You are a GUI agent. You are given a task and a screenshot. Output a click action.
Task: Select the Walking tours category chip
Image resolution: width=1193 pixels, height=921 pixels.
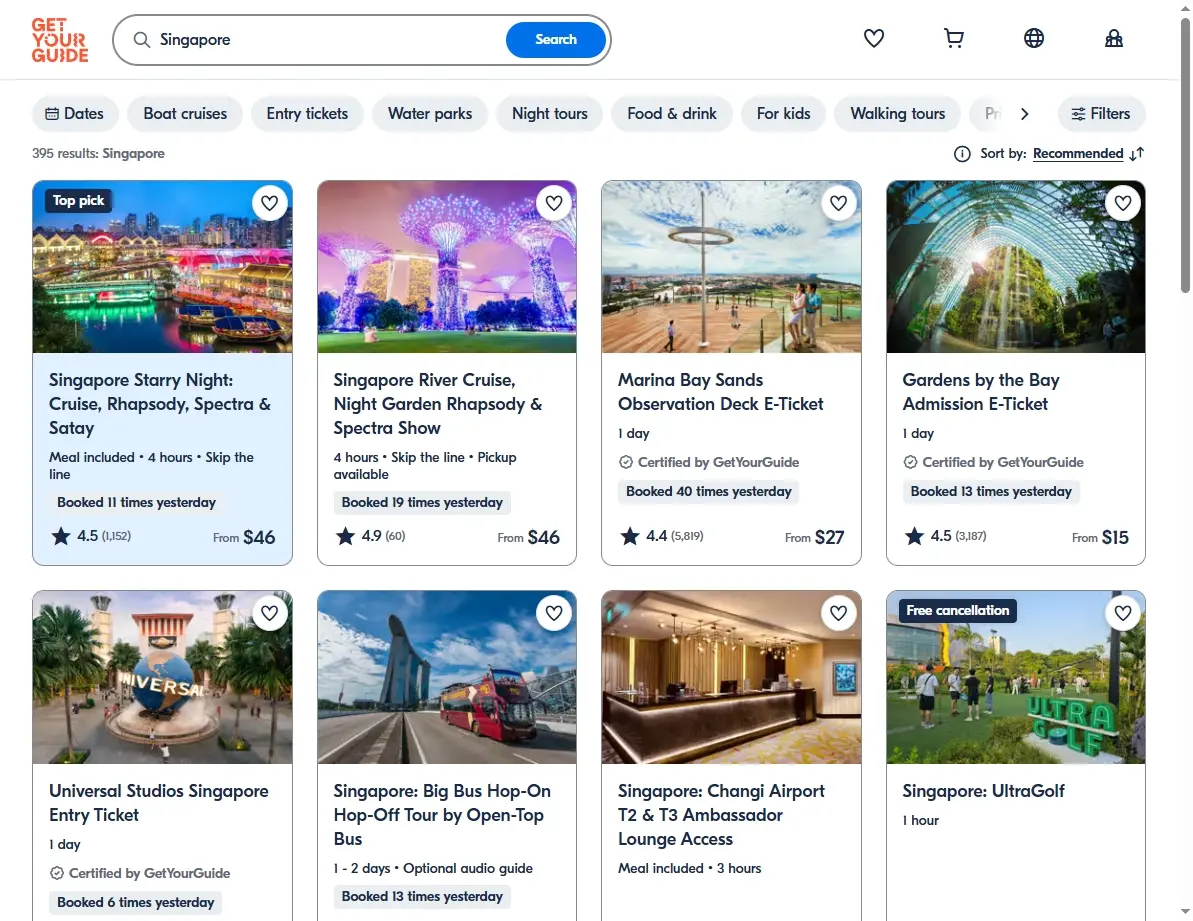[898, 113]
